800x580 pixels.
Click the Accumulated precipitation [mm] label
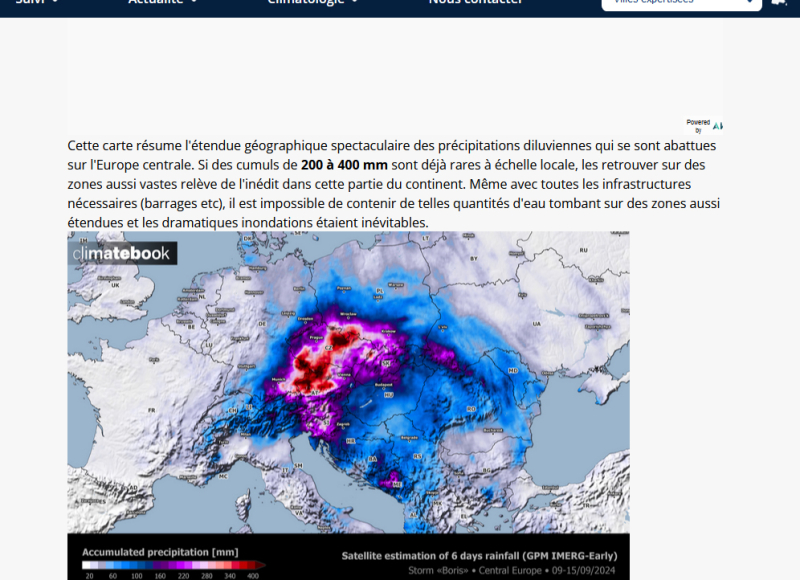click(x=159, y=551)
